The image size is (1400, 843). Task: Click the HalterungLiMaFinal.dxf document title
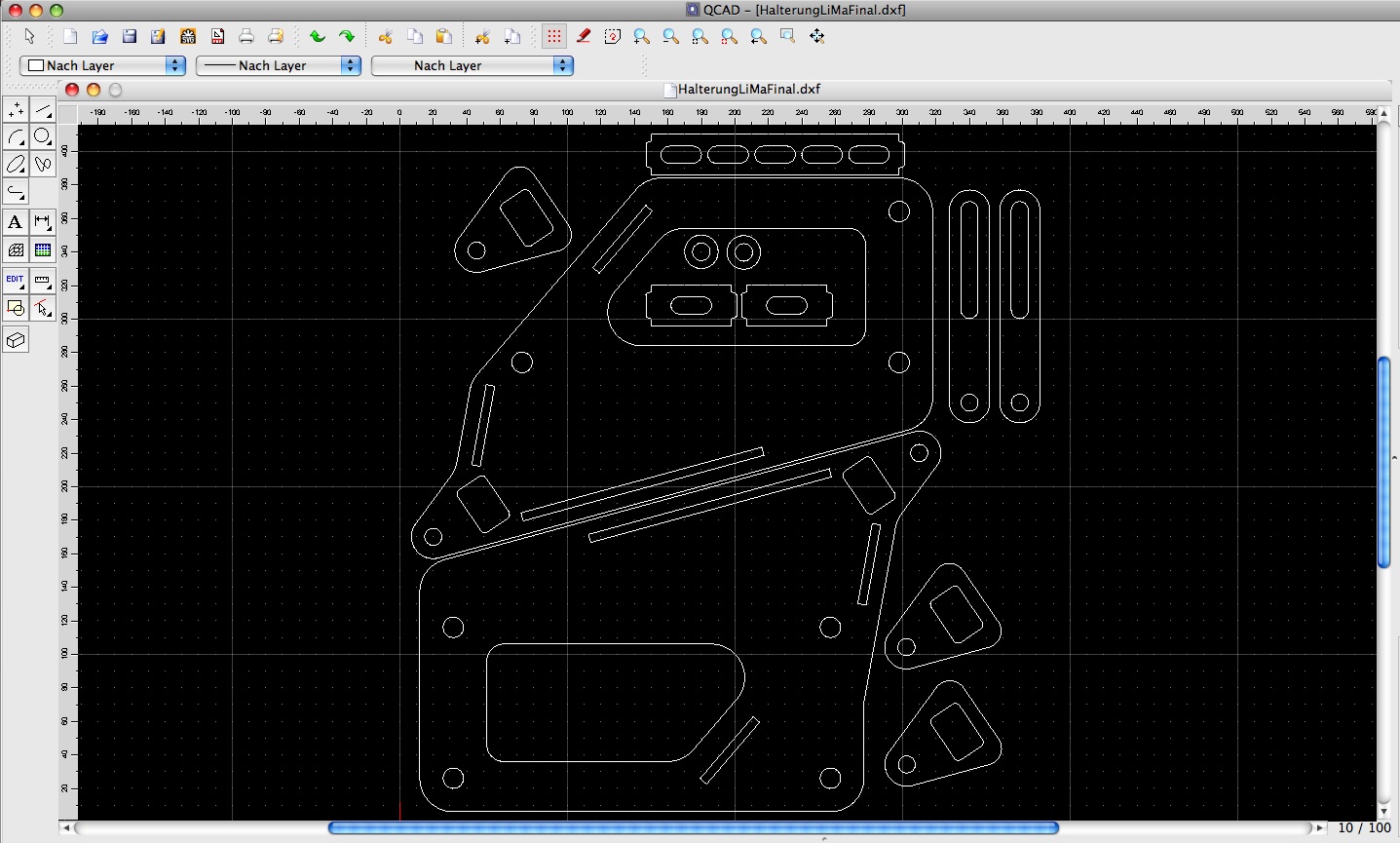pyautogui.click(x=748, y=89)
